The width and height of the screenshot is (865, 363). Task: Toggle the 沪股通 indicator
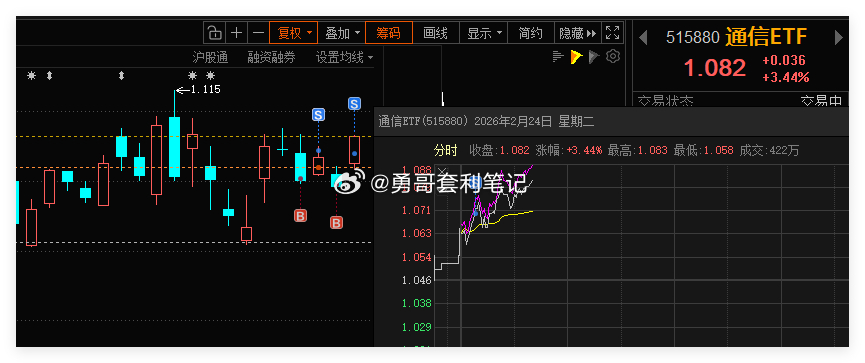pyautogui.click(x=210, y=57)
